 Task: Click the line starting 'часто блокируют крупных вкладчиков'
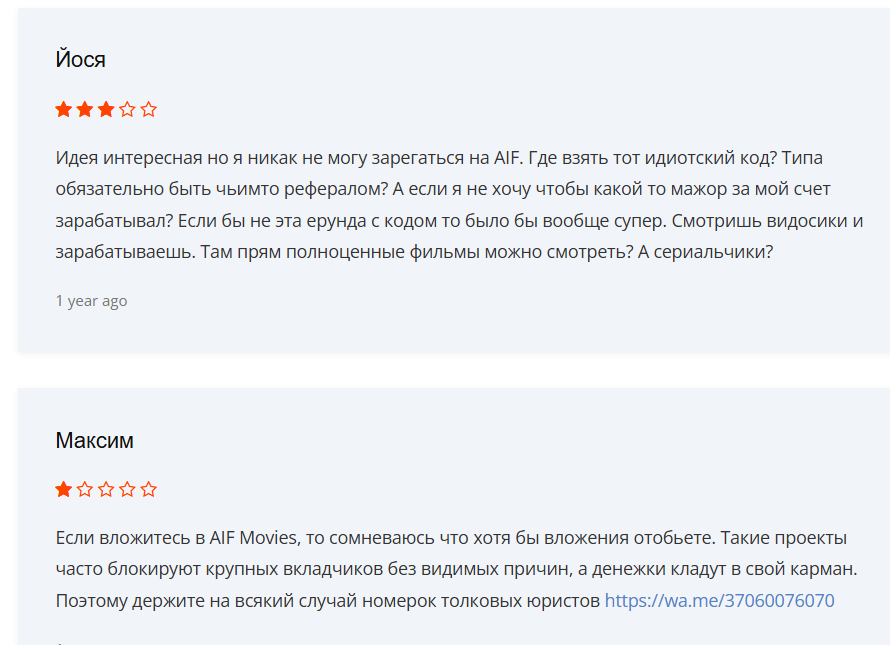coord(456,569)
